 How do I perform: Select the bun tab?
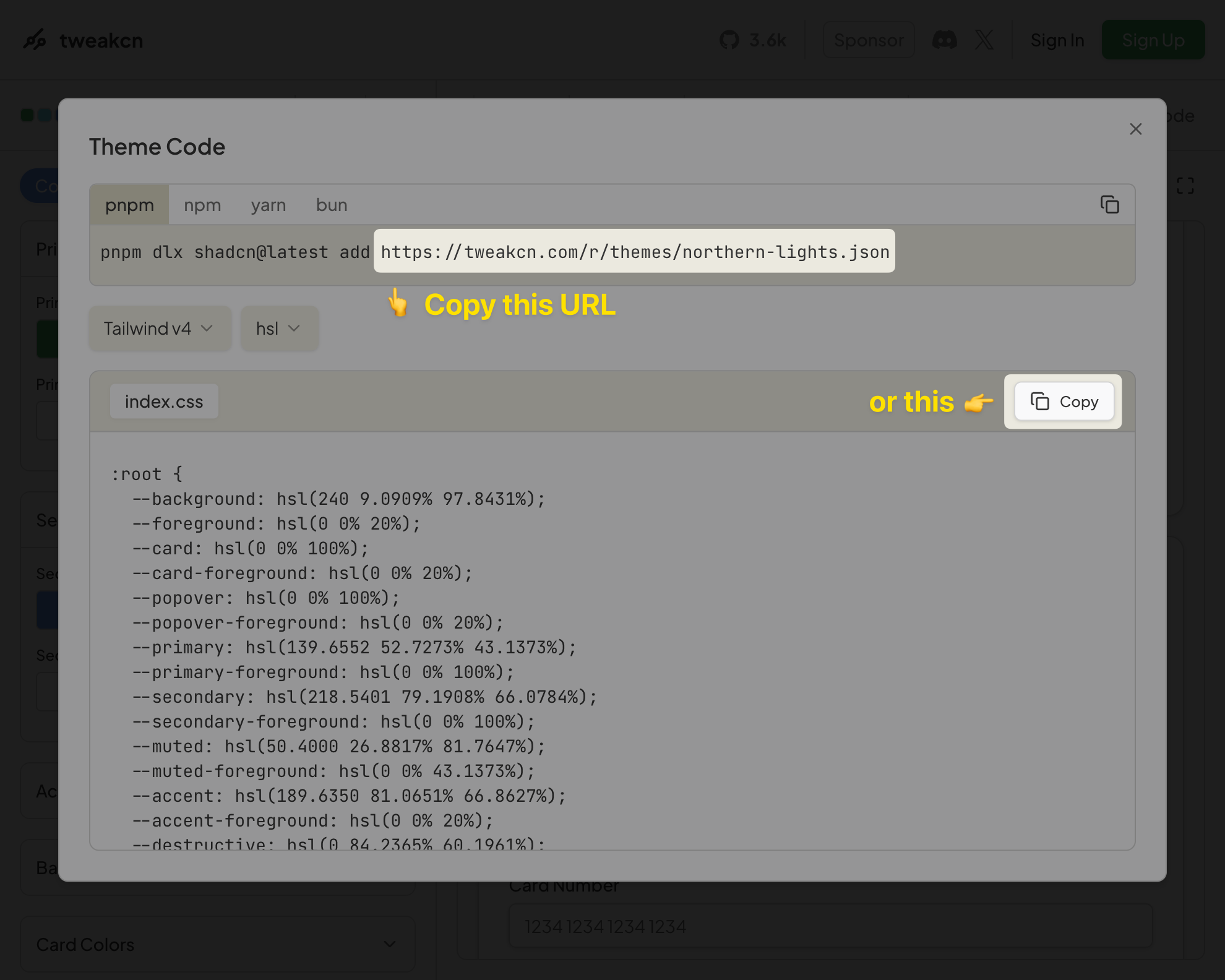[331, 205]
